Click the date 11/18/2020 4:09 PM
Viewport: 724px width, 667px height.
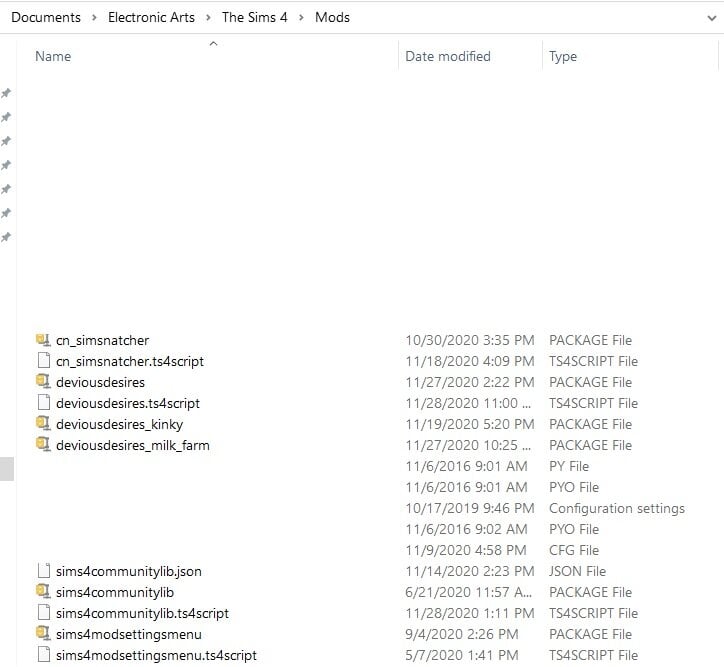pyautogui.click(x=470, y=361)
